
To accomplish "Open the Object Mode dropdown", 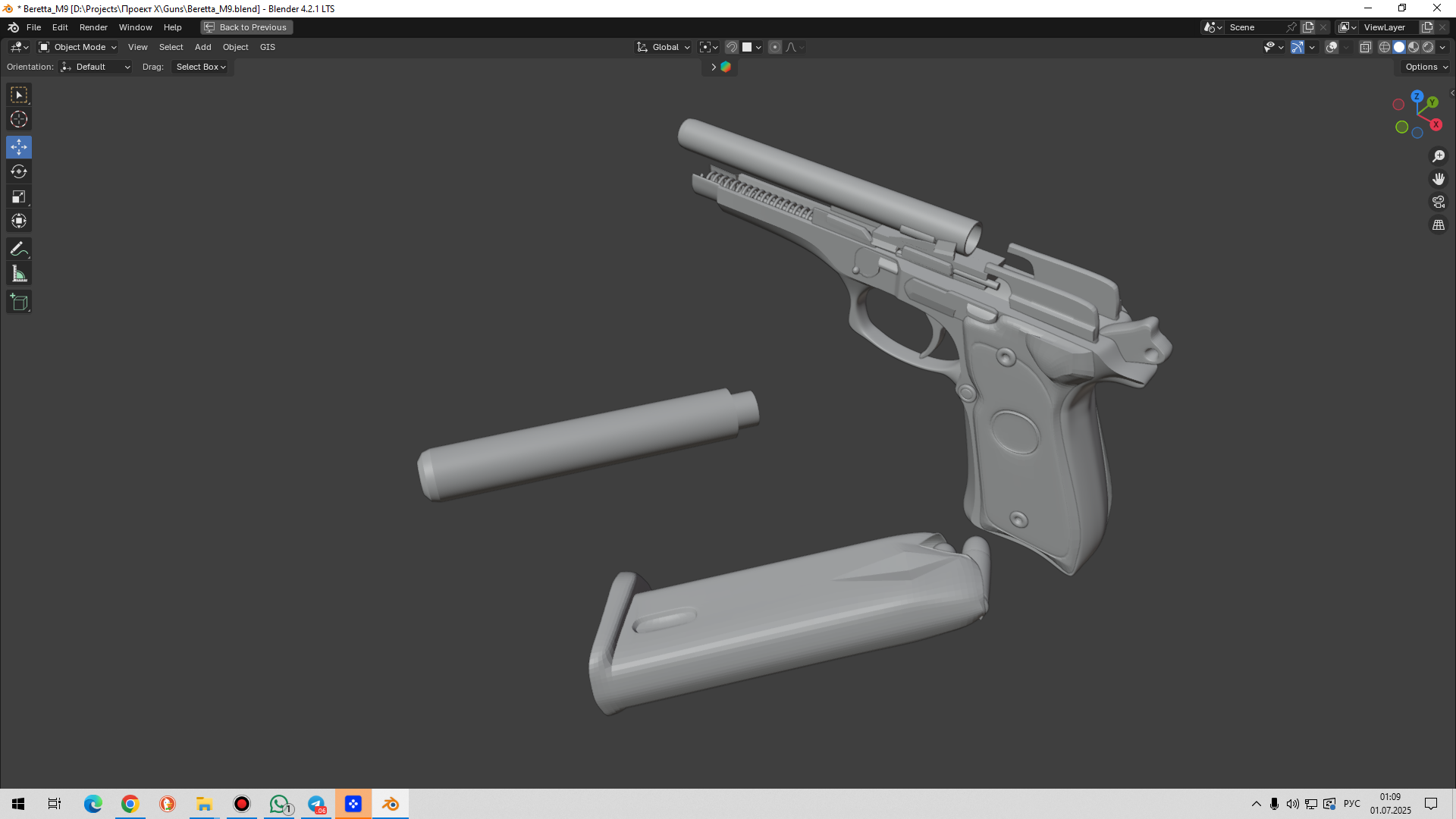I will 78,47.
